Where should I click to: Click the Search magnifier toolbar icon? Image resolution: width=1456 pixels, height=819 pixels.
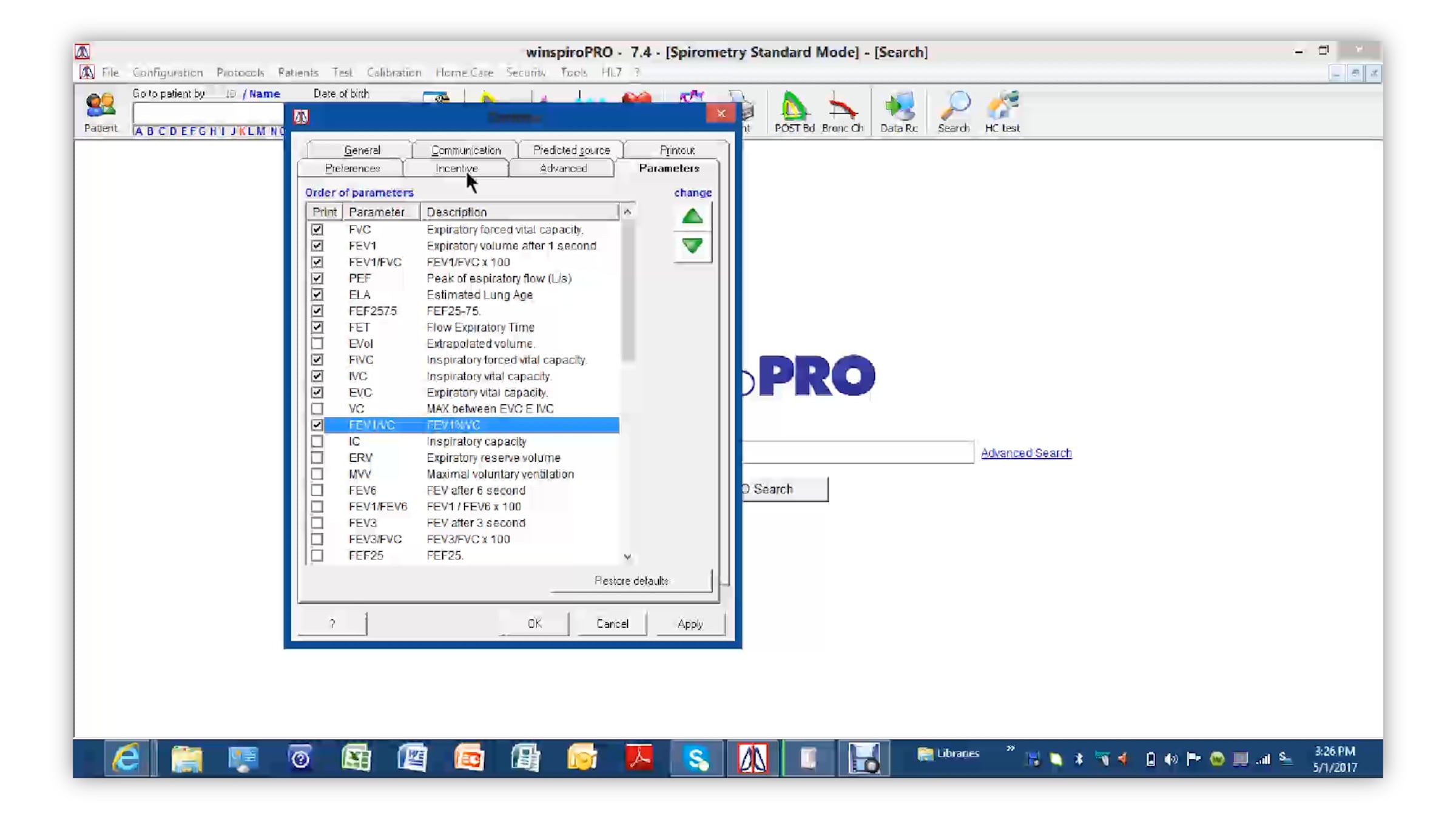954,111
